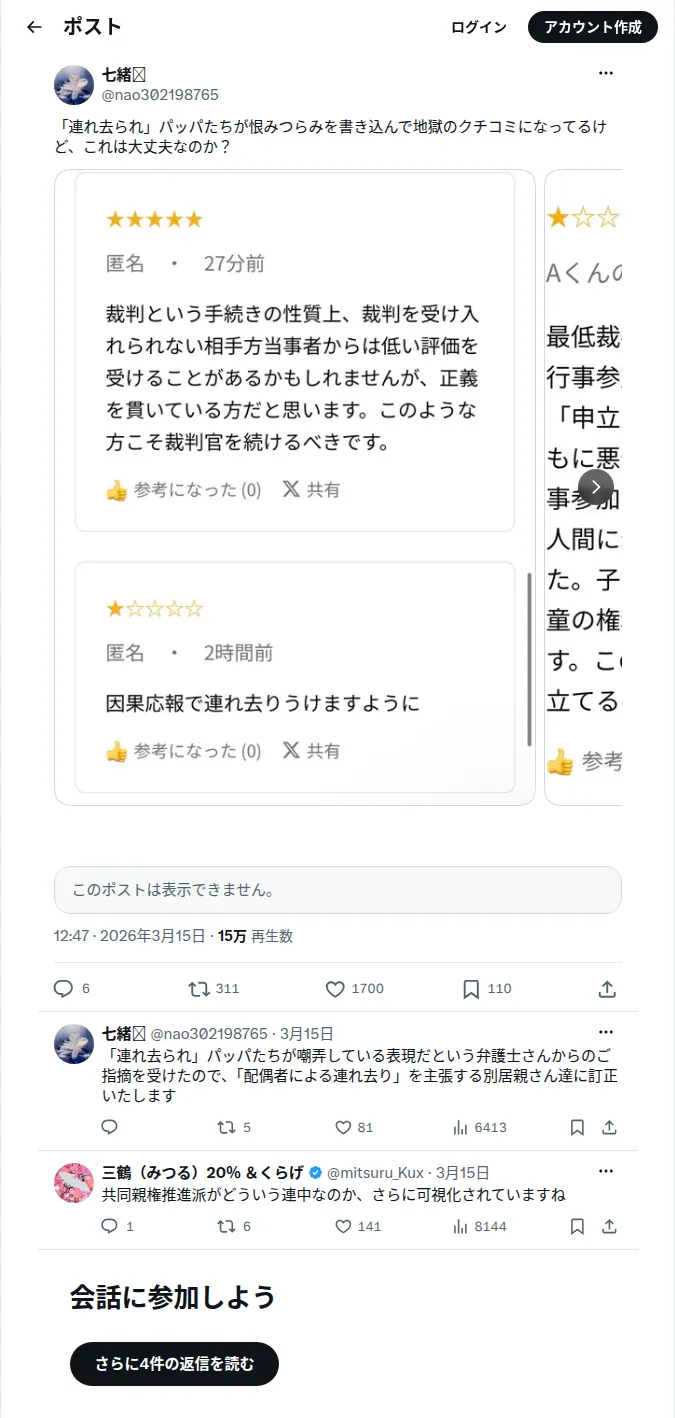Read さらに4件の返信を読む replies

click(x=174, y=1363)
